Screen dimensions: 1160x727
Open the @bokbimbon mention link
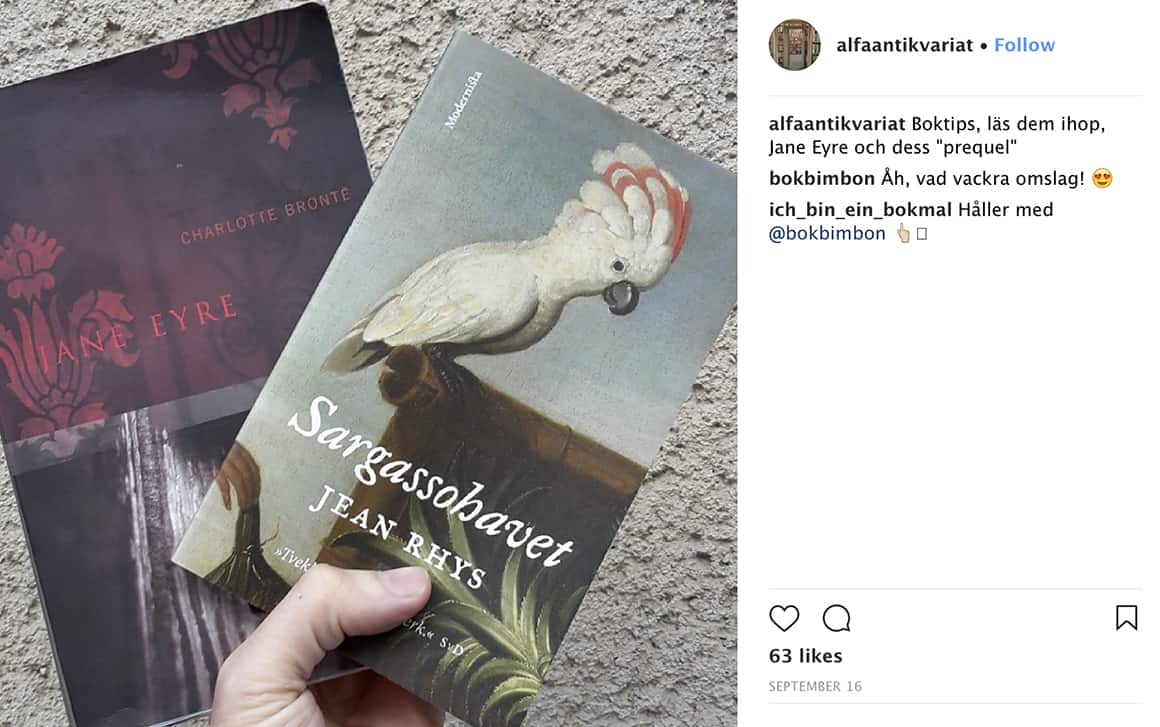(x=827, y=234)
